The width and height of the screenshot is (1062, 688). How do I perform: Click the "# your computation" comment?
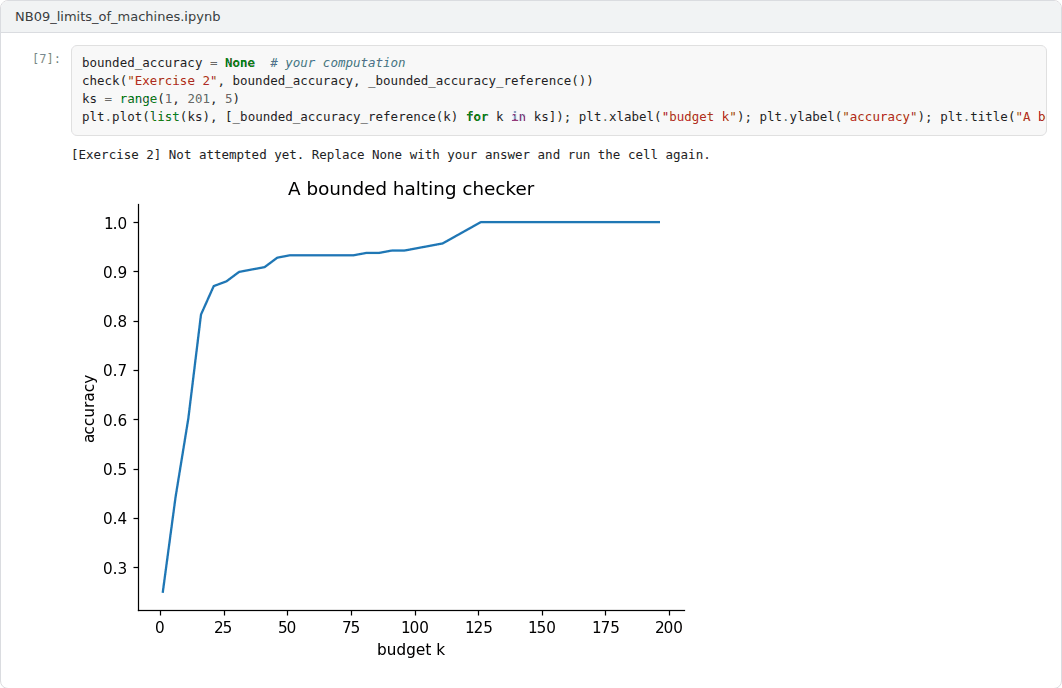338,62
